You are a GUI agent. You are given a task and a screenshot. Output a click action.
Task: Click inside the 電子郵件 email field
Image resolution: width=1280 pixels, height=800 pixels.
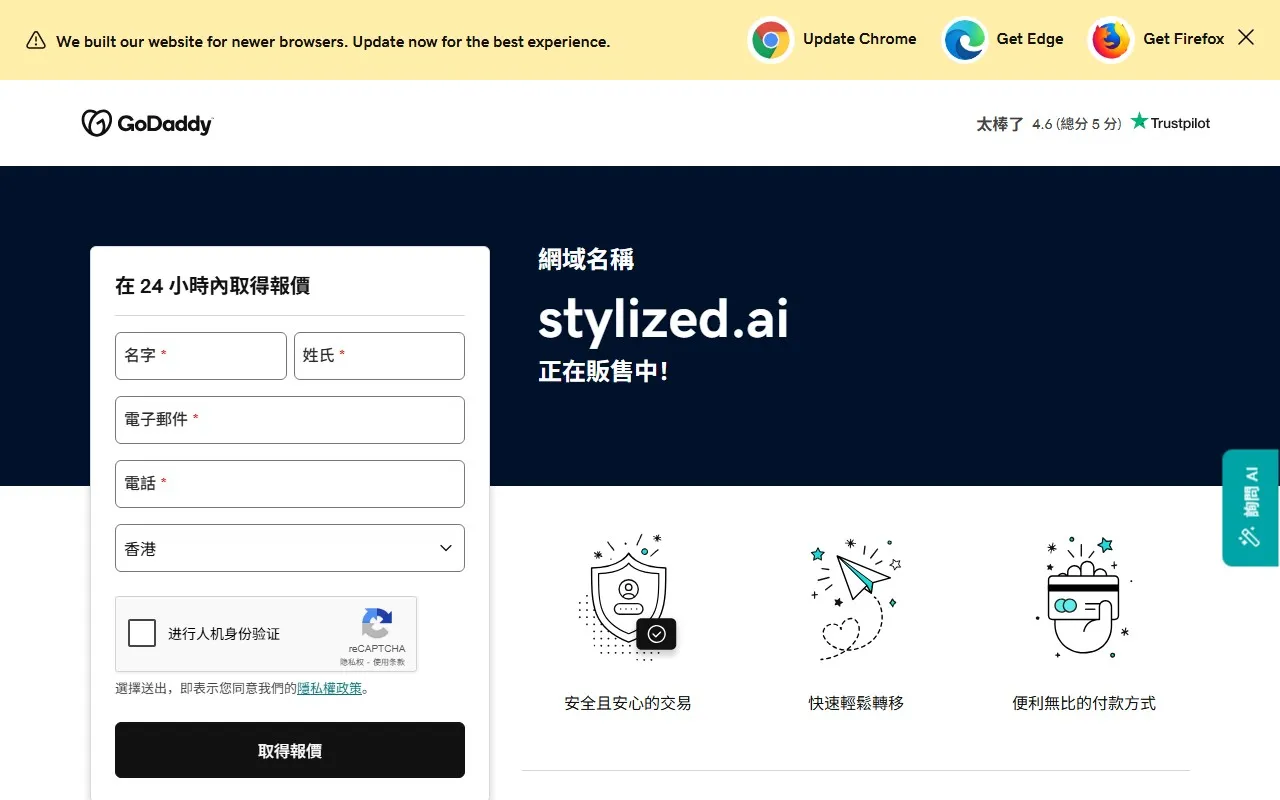(x=290, y=420)
